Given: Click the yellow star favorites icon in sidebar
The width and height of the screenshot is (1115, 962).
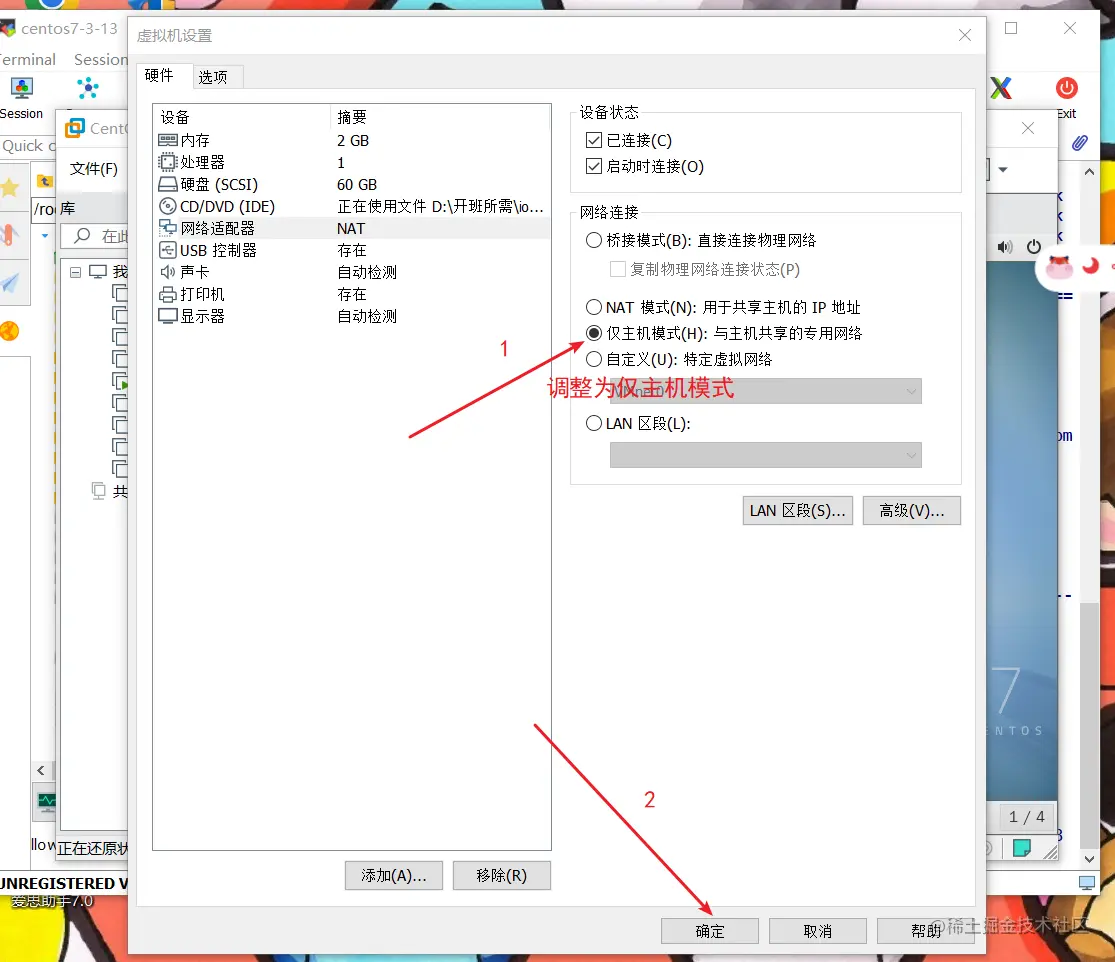Looking at the screenshot, I should pos(10,188).
